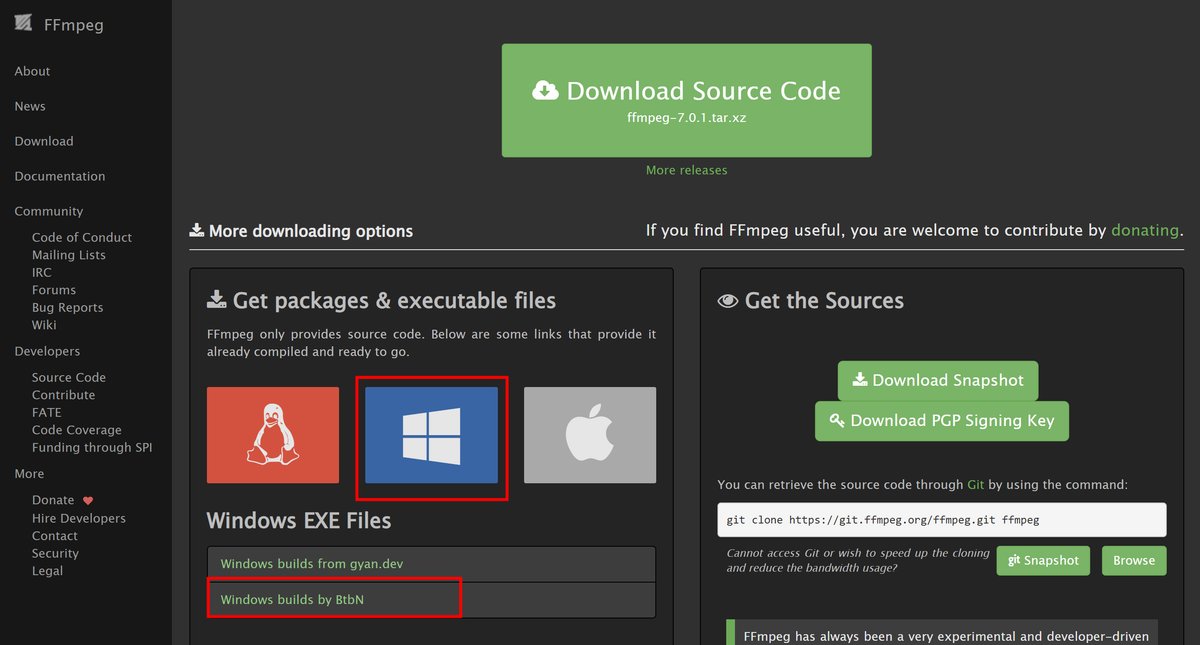Open Hire Developers link
Viewport: 1200px width, 645px height.
pyautogui.click(x=79, y=518)
